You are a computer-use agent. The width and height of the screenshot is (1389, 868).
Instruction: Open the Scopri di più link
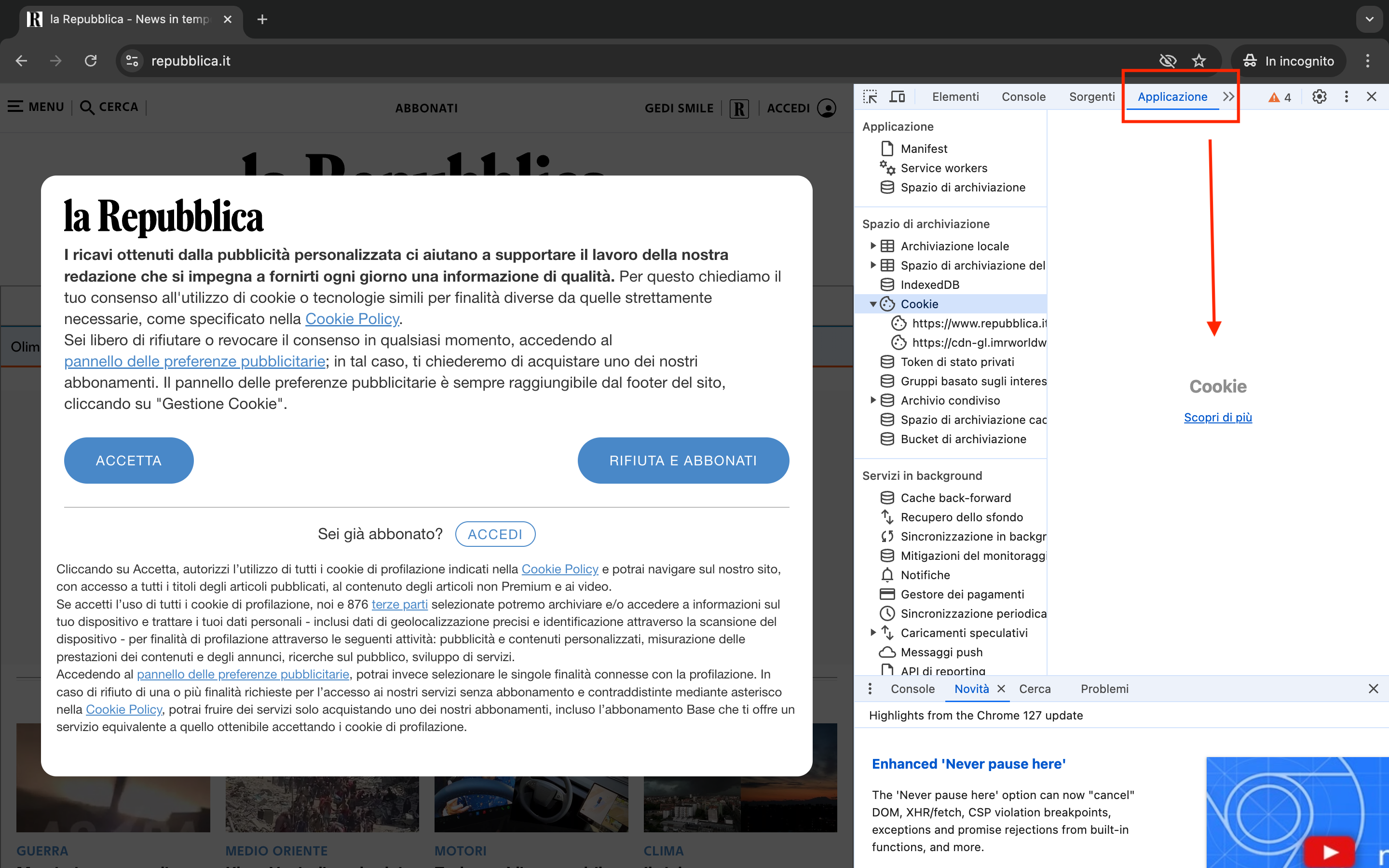[x=1218, y=417]
